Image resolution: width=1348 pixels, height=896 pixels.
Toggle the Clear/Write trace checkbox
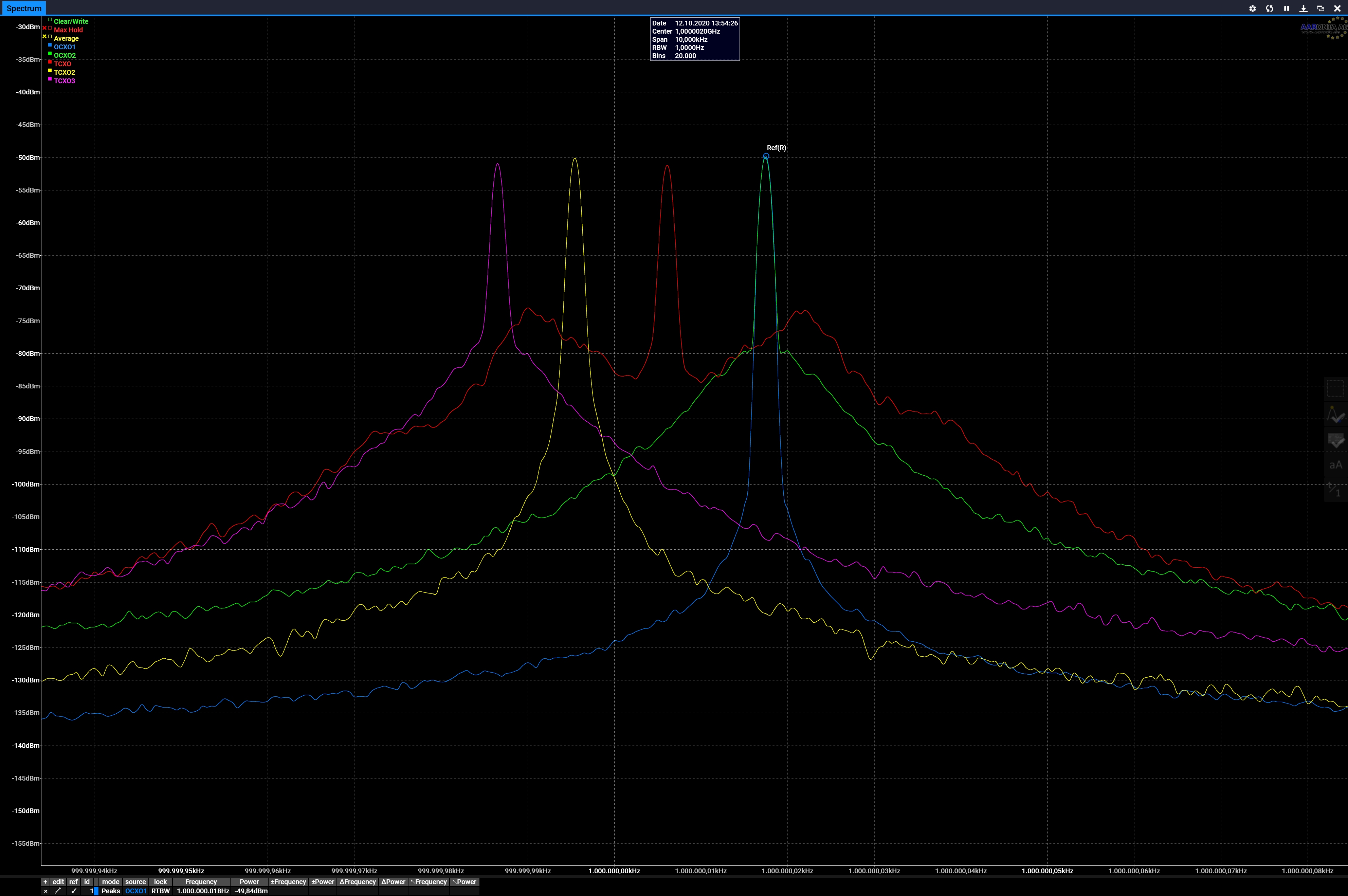pos(50,20)
